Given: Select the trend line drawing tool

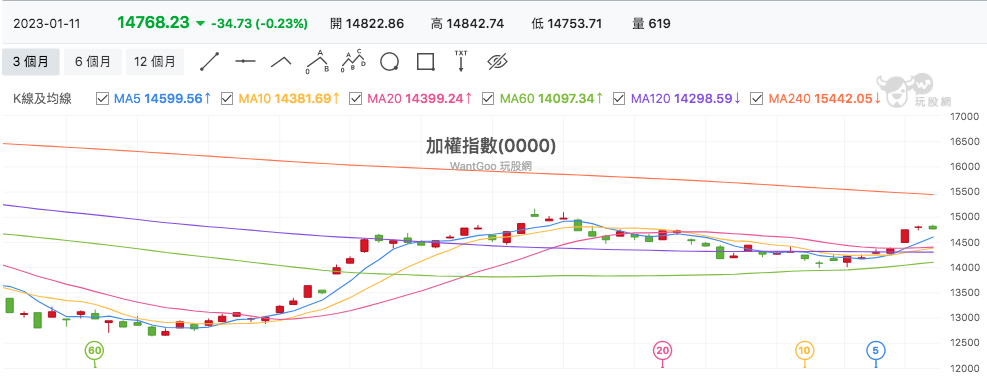Looking at the screenshot, I should [209, 62].
